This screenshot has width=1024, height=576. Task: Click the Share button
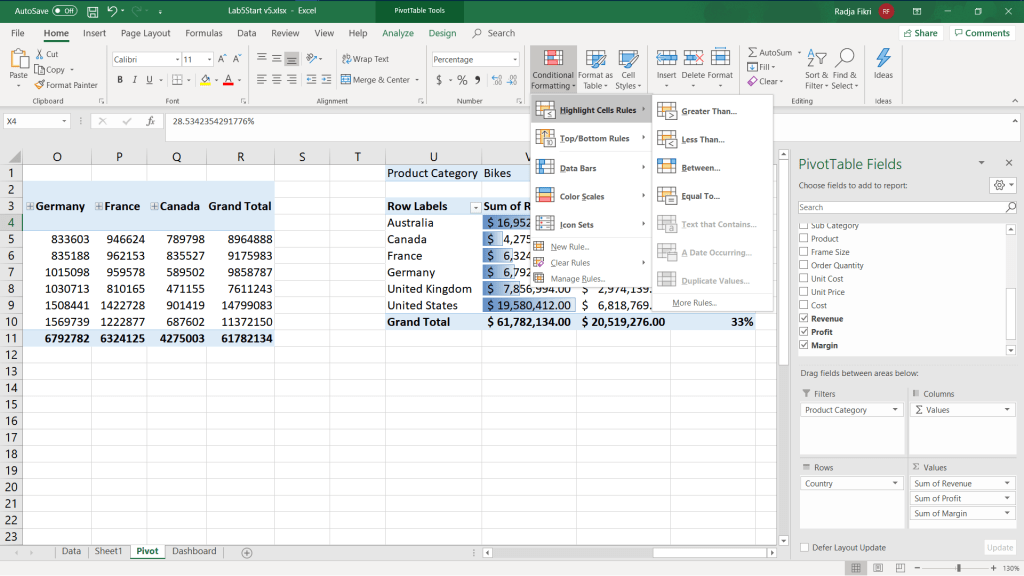point(920,33)
